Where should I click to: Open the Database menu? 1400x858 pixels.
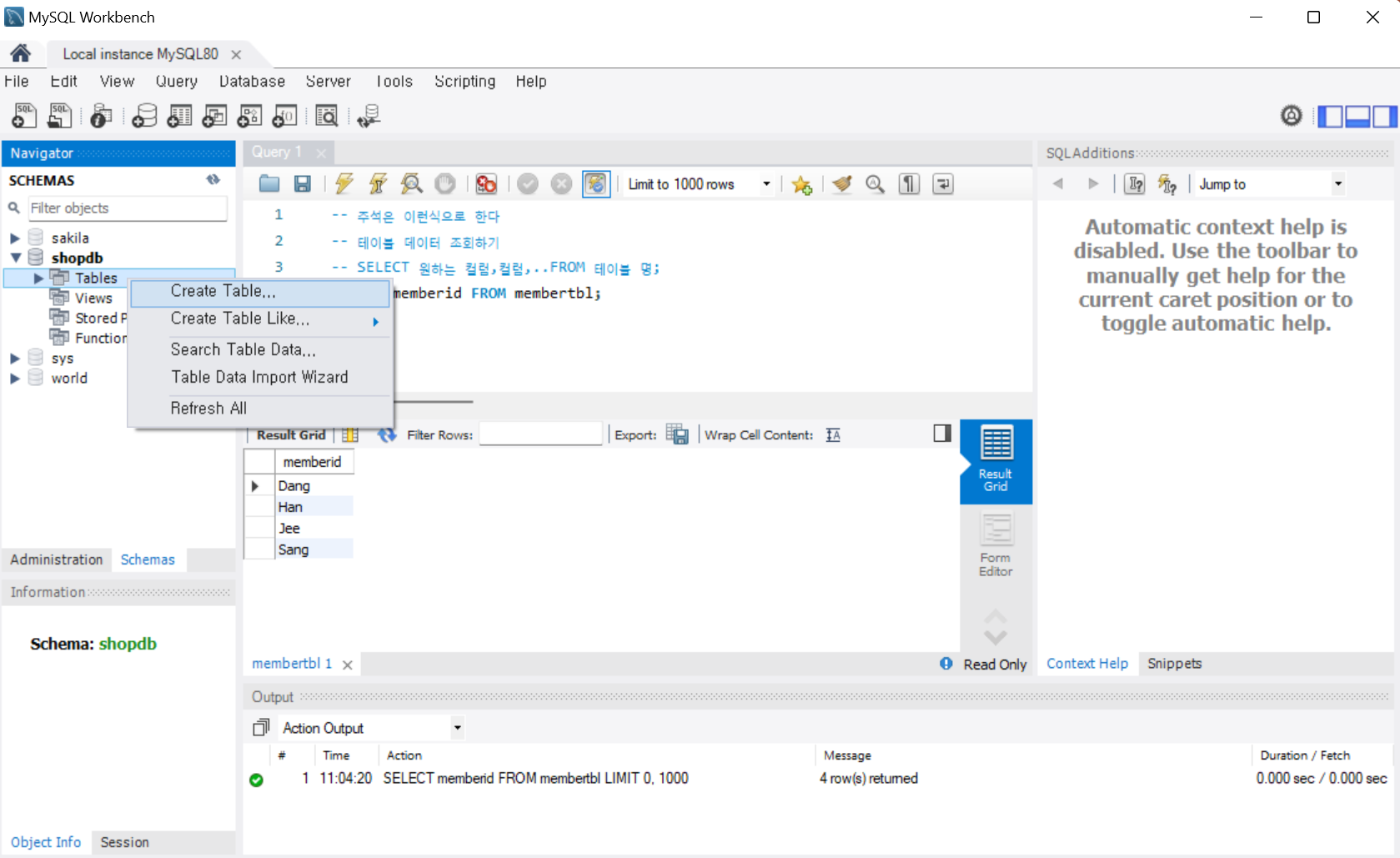pos(252,81)
